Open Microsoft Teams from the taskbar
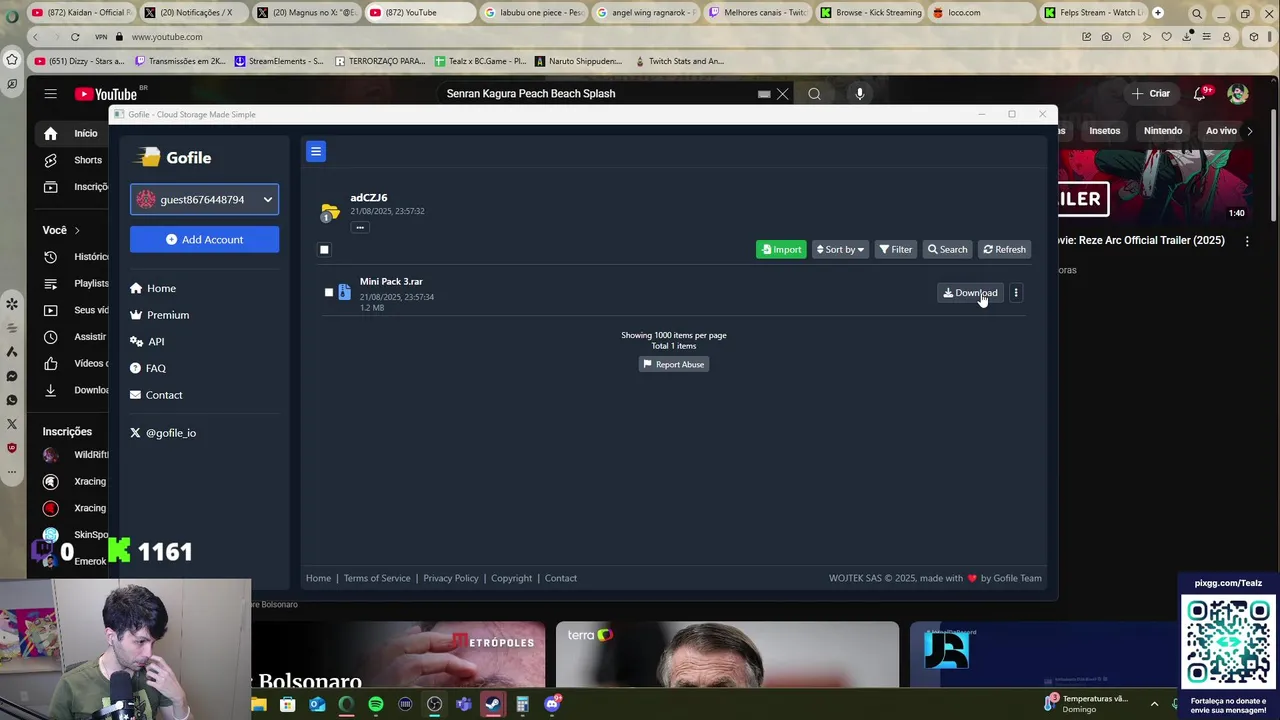 (x=464, y=704)
